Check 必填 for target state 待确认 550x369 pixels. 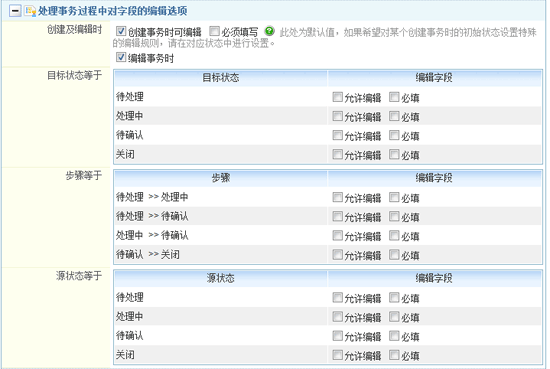click(x=394, y=135)
